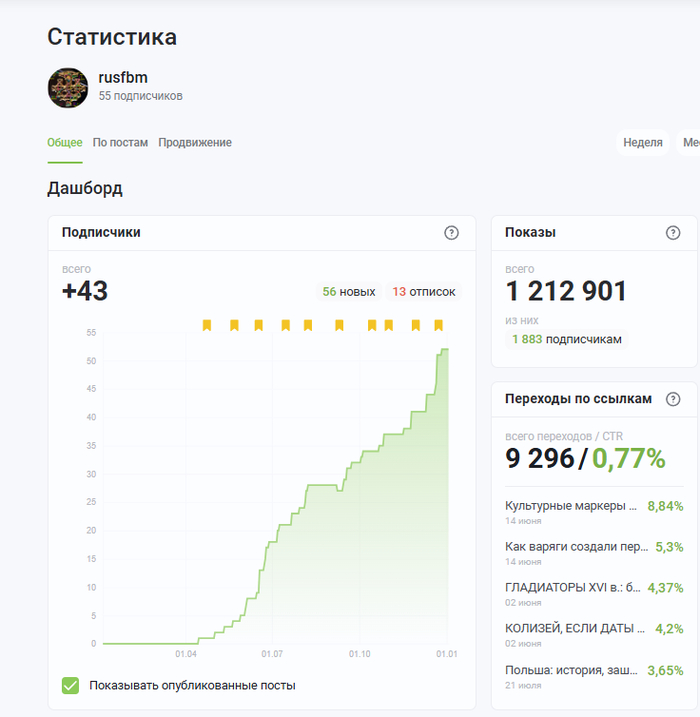Viewport: 700px width, 717px height.
Task: Open the Культурные маркеры post link
Action: (571, 506)
